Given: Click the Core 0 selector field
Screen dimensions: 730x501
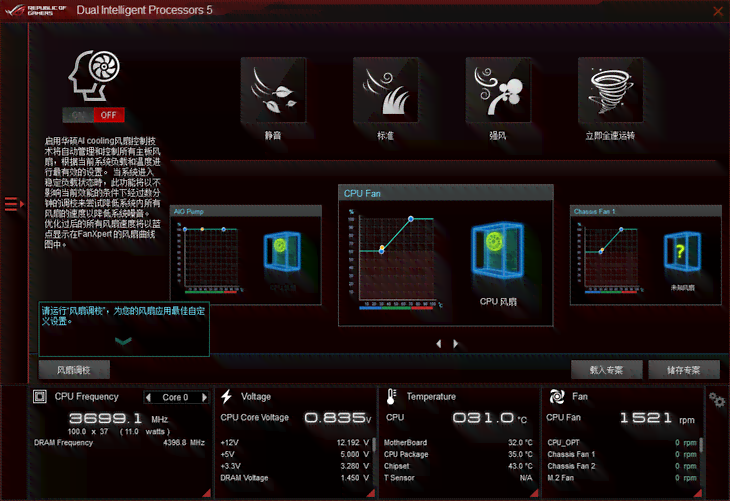Looking at the screenshot, I should pyautogui.click(x=176, y=397).
